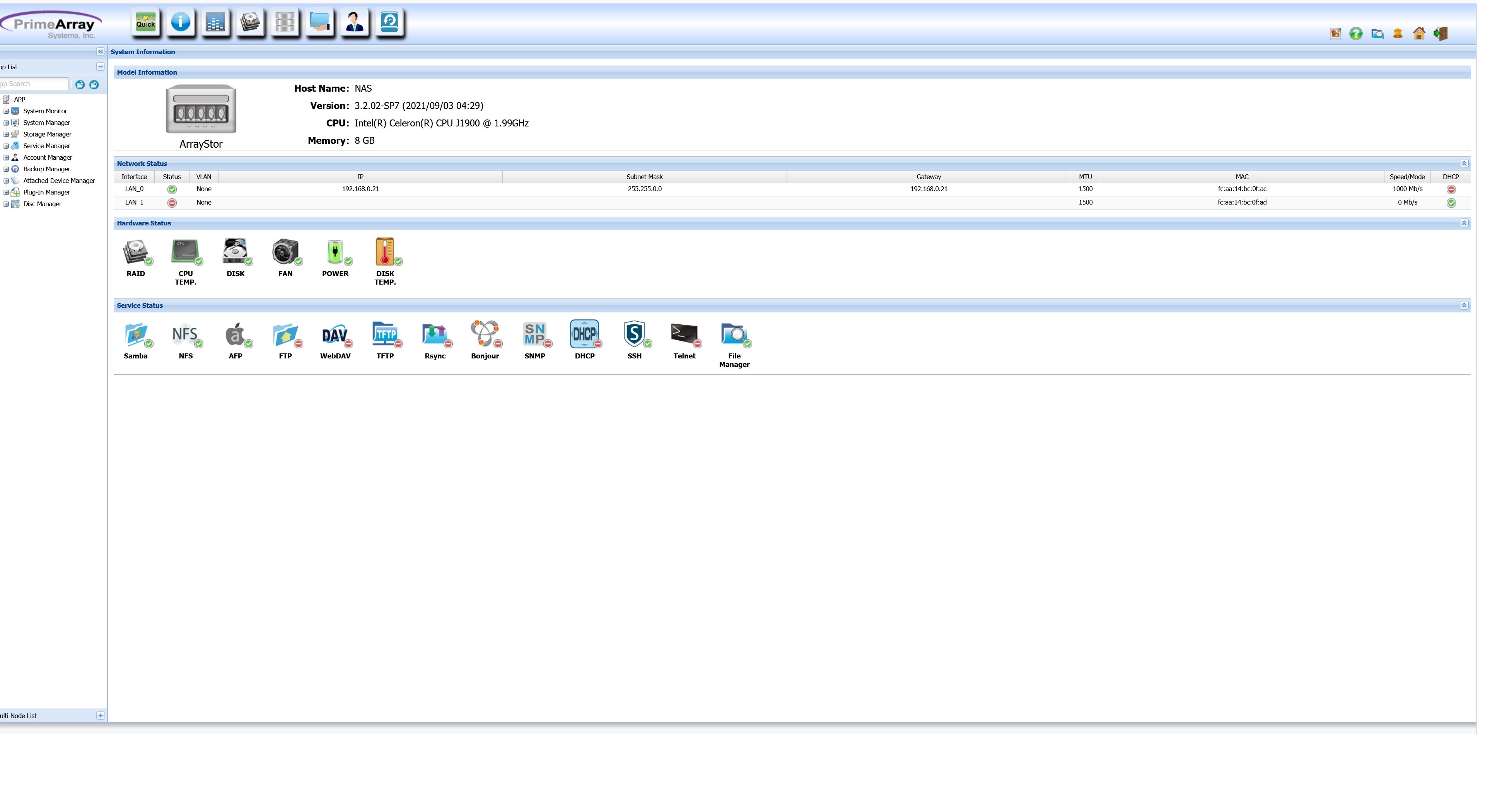Screen dimensions: 1485x812
Task: Click the orange notification bell icon
Action: [x=1398, y=34]
